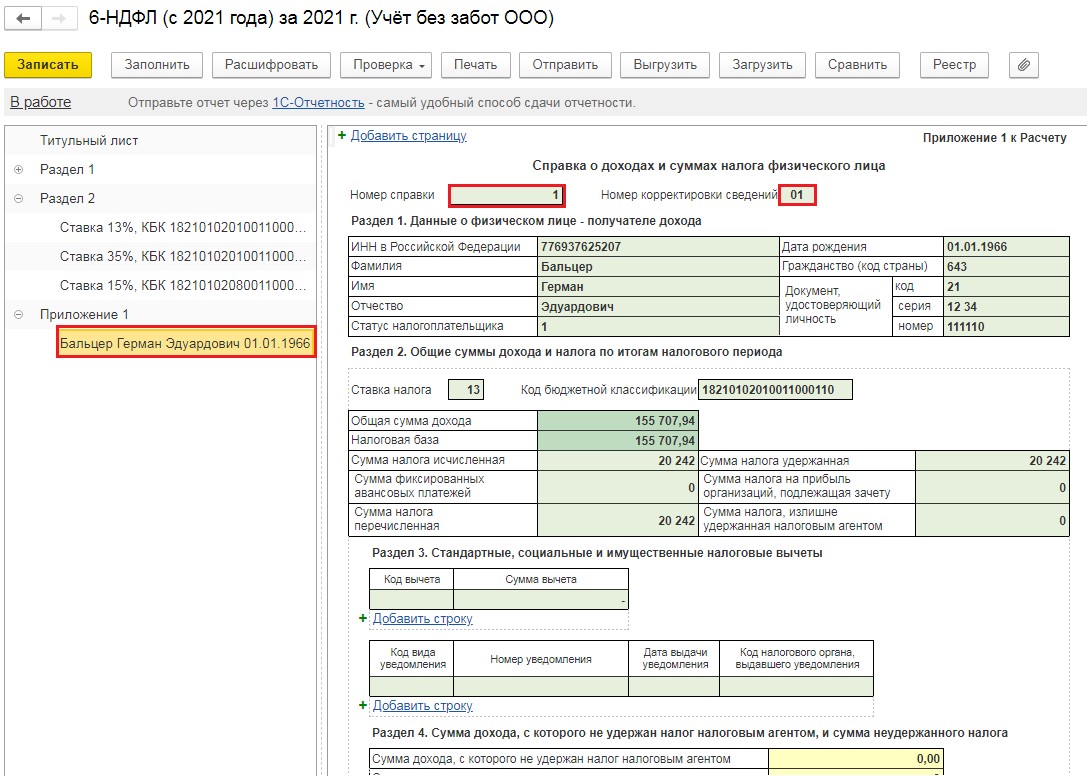Viewport: 1087px width, 776px height.
Task: Click the Расшифровать button
Action: click(x=271, y=65)
